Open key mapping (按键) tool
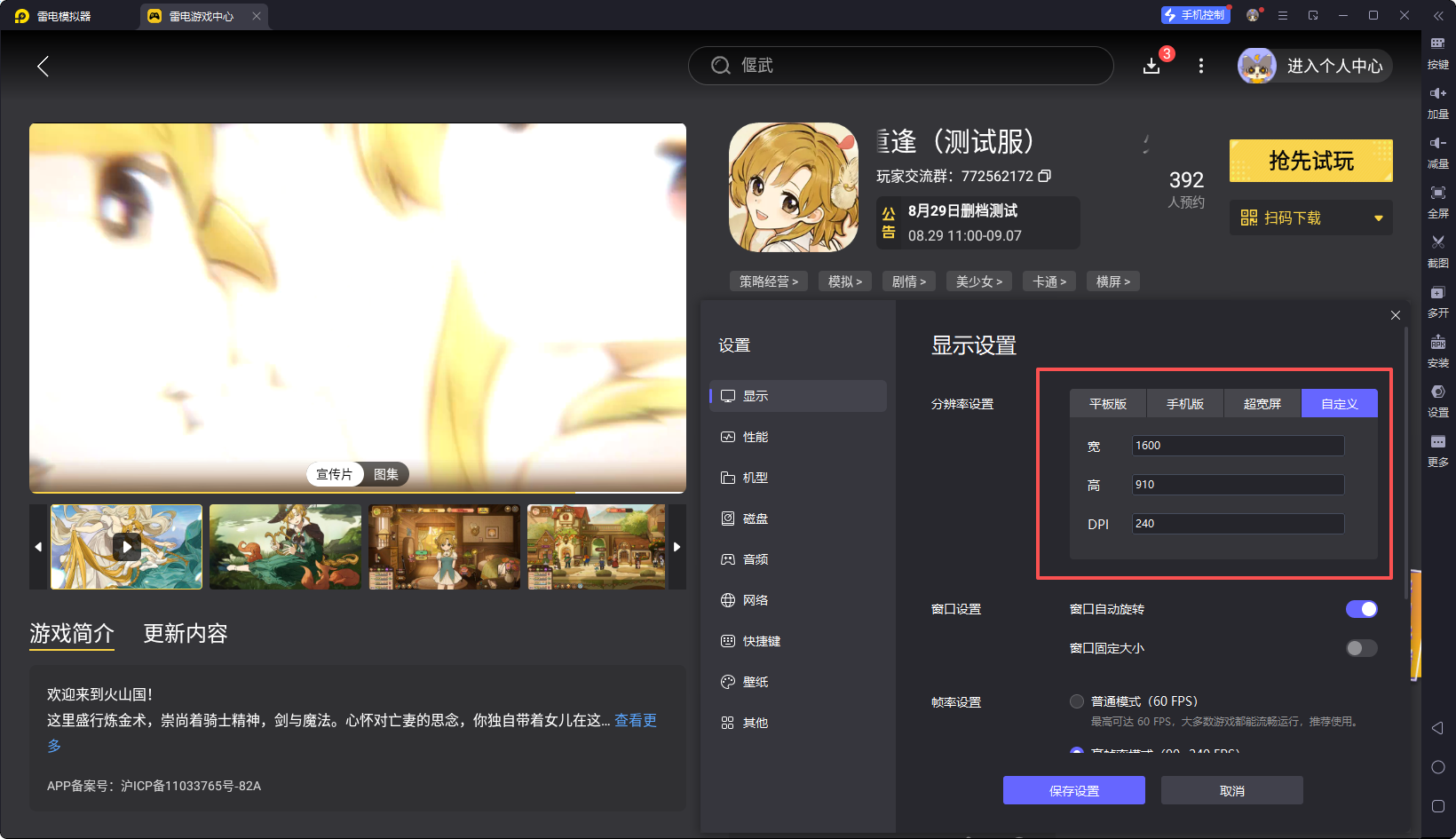The image size is (1456, 839). click(1437, 44)
